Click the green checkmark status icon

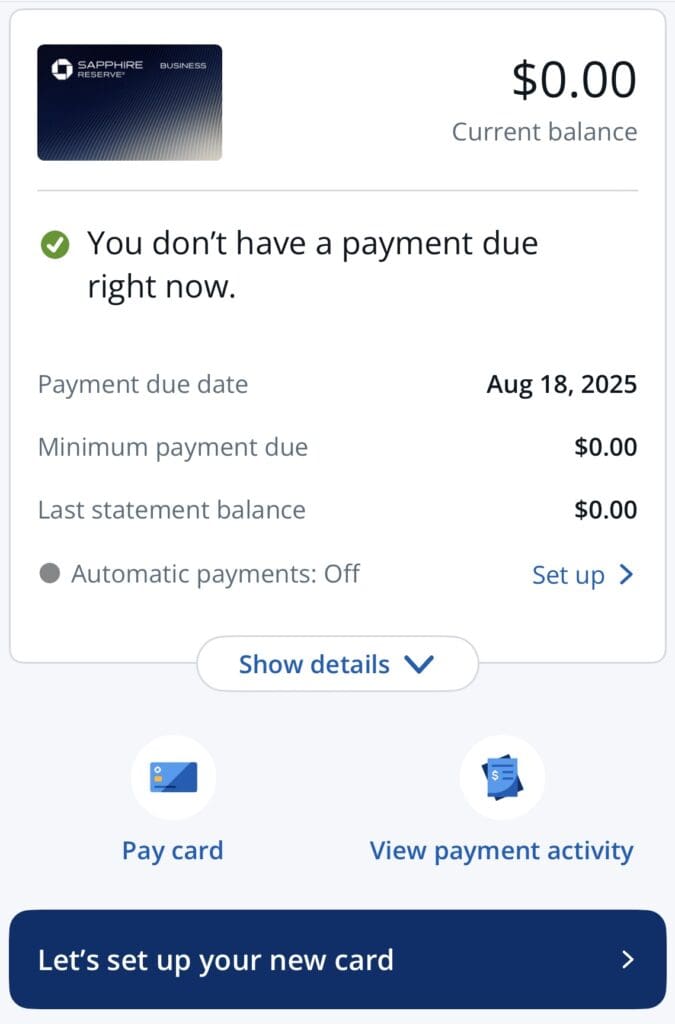(x=55, y=244)
